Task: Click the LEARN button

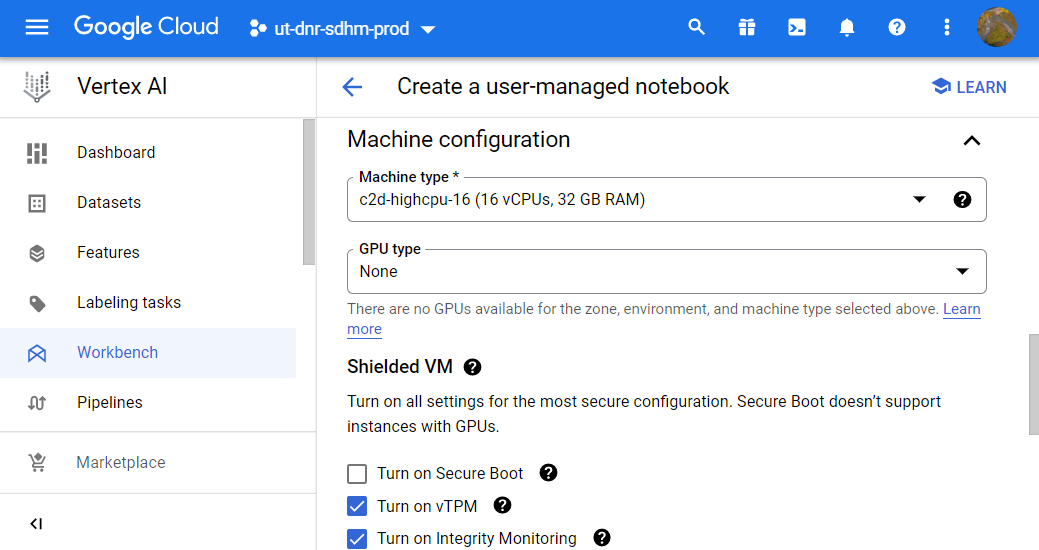Action: [x=968, y=87]
